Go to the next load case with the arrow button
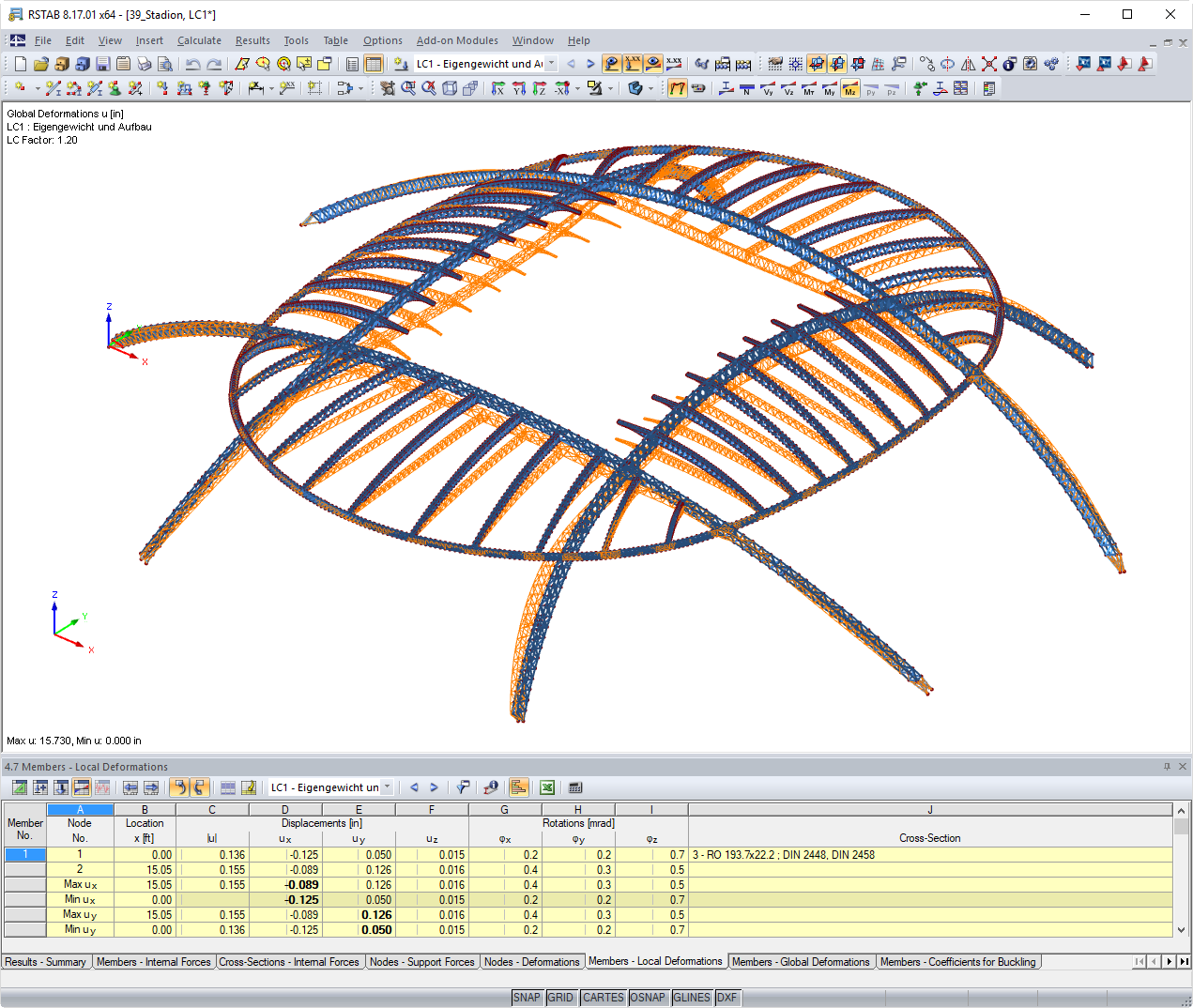1193x1008 pixels. (x=435, y=787)
